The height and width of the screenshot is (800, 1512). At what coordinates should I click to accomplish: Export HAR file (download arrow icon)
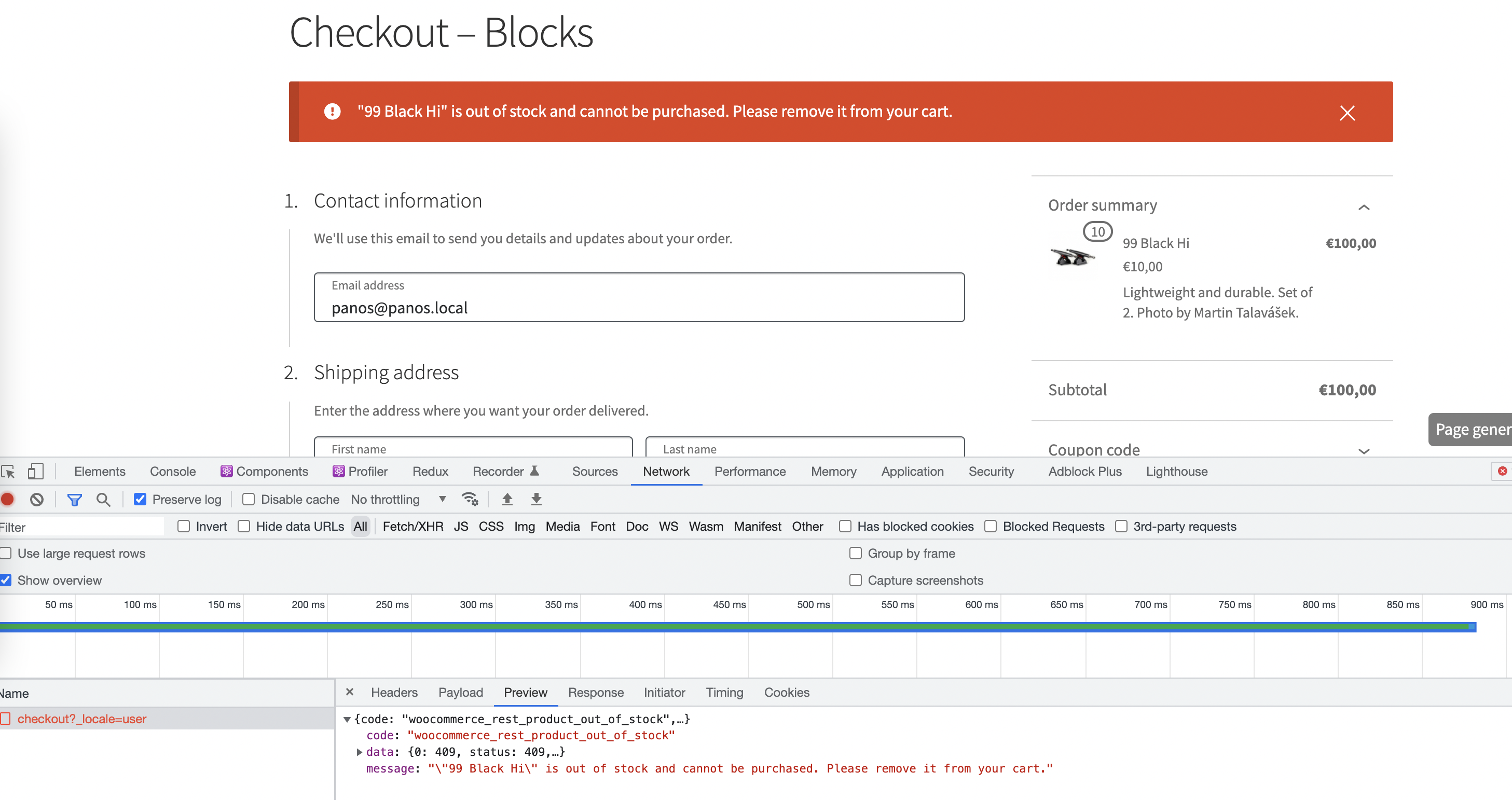tap(536, 499)
